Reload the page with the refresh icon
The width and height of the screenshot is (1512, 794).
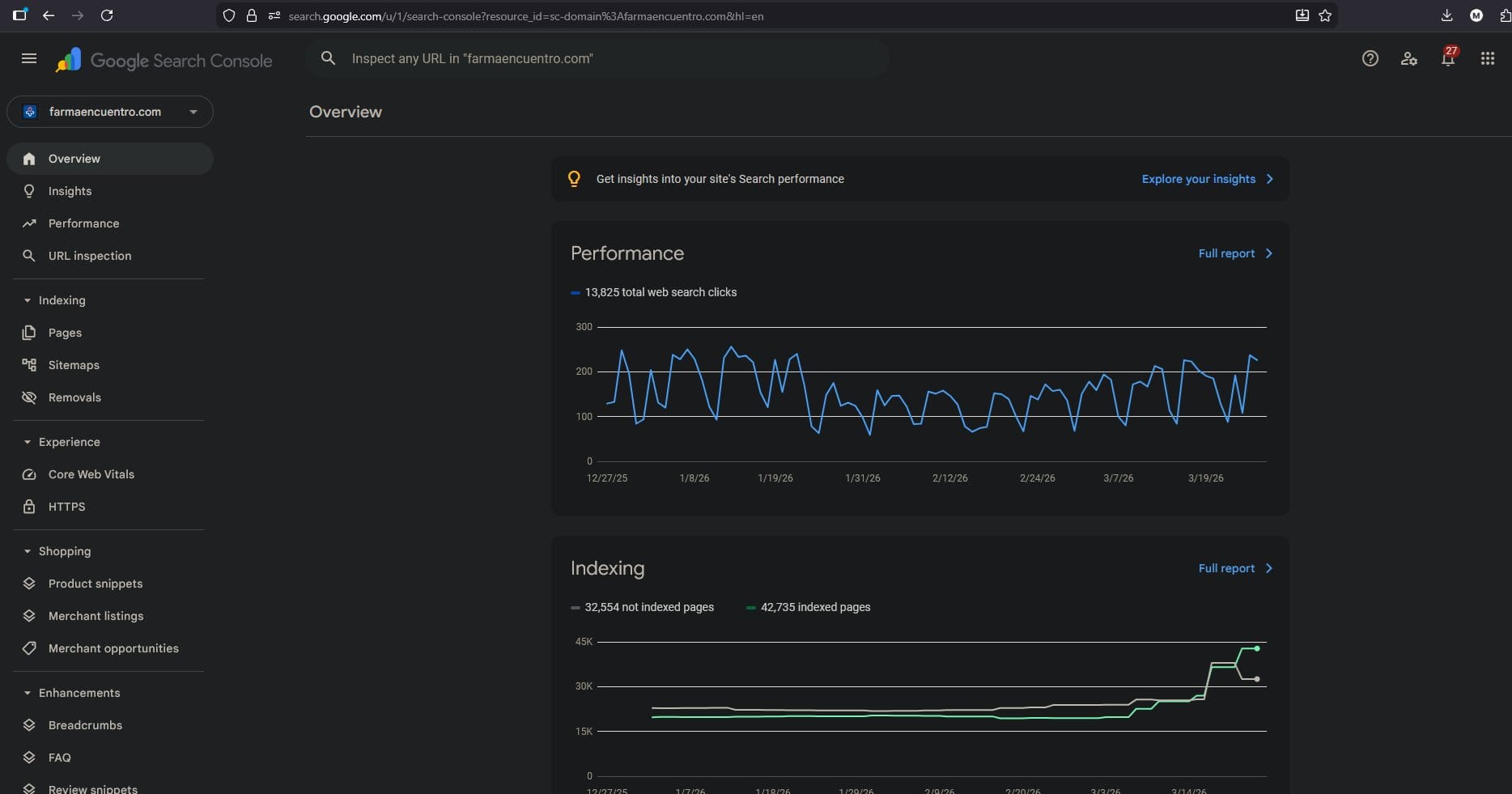coord(106,15)
